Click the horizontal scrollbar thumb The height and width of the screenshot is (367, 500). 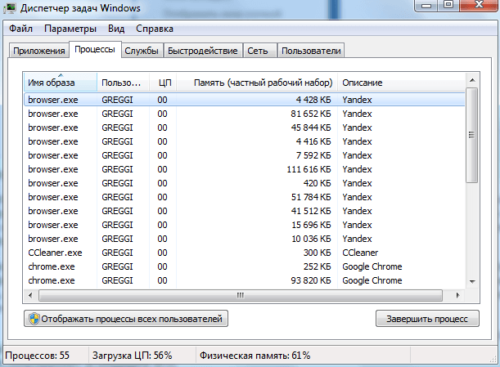(x=240, y=295)
